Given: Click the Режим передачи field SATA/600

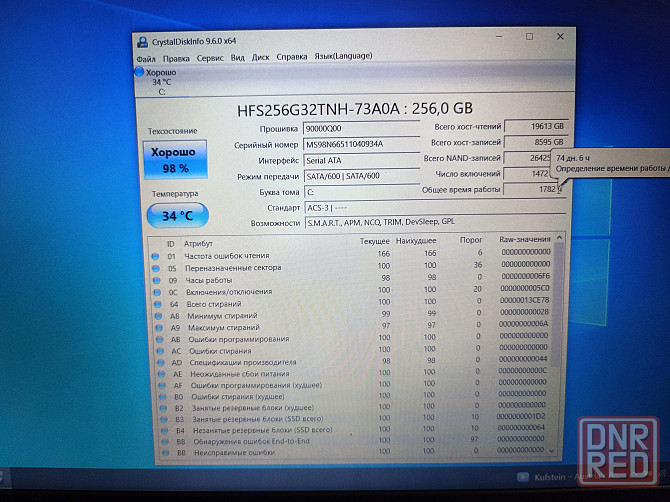Looking at the screenshot, I should [361, 176].
